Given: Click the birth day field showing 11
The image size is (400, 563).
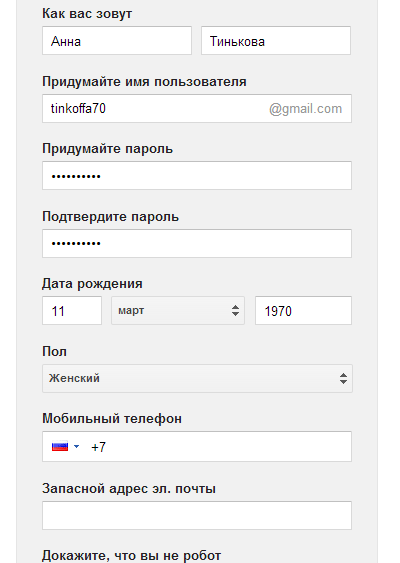Looking at the screenshot, I should 72,311.
